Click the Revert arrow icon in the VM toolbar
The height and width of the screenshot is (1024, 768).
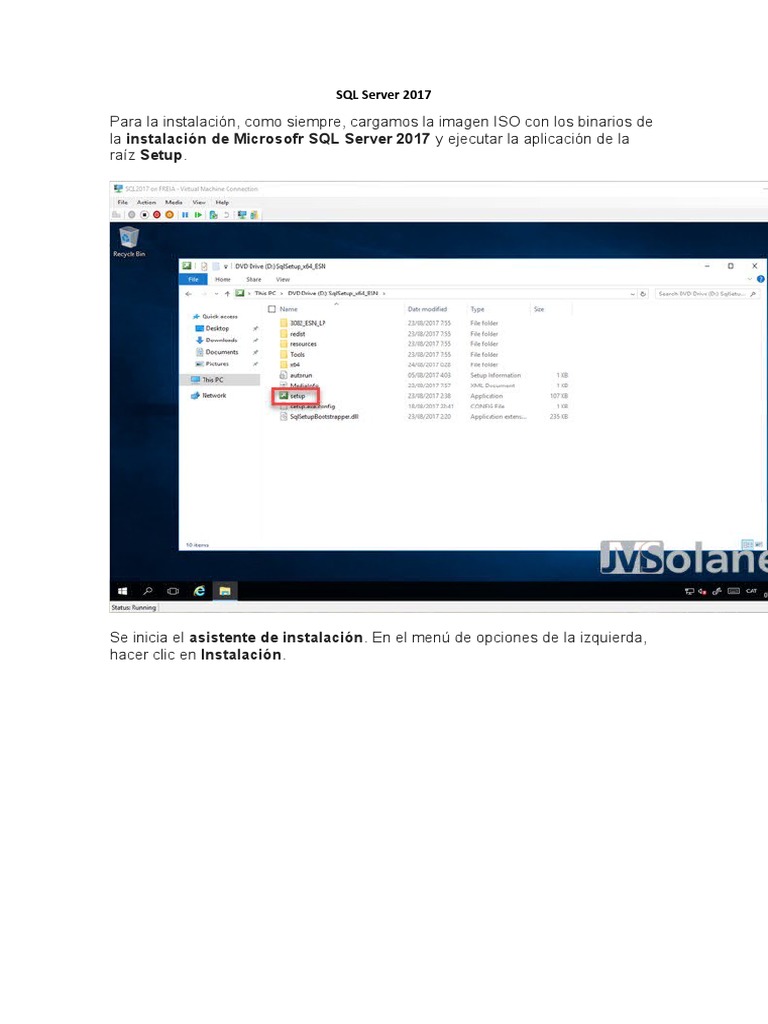click(226, 215)
